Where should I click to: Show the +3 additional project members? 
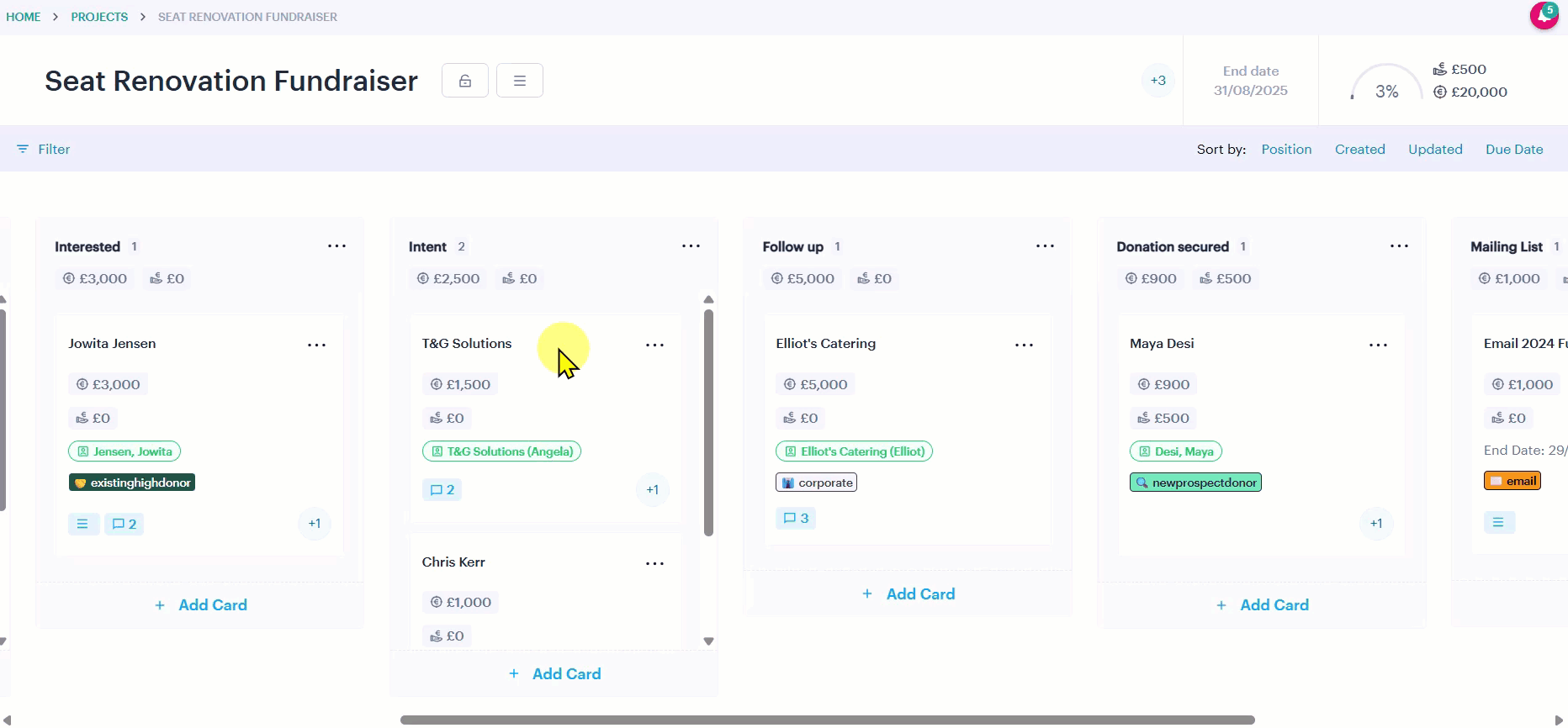click(1158, 81)
